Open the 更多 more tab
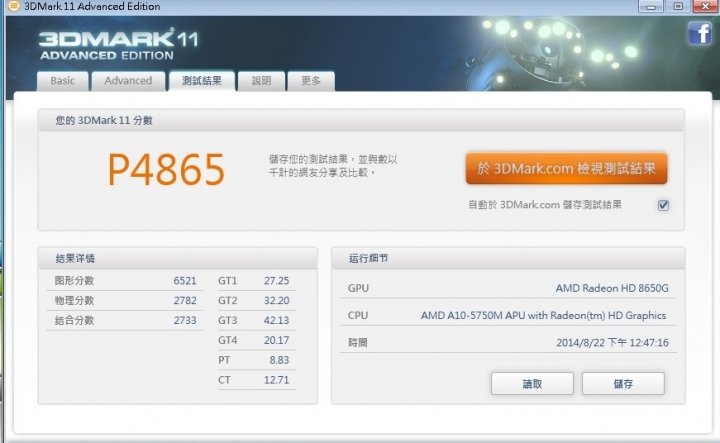The image size is (720, 443). (311, 81)
